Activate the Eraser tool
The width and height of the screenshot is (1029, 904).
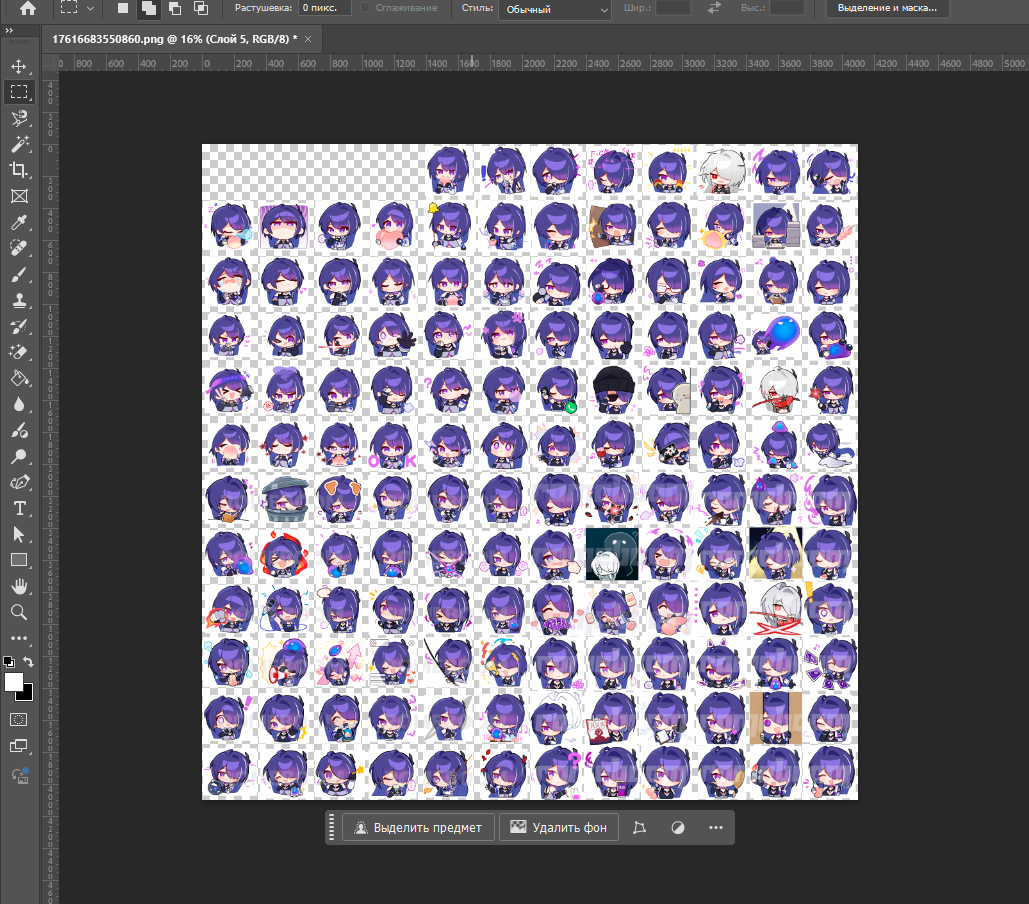point(19,352)
